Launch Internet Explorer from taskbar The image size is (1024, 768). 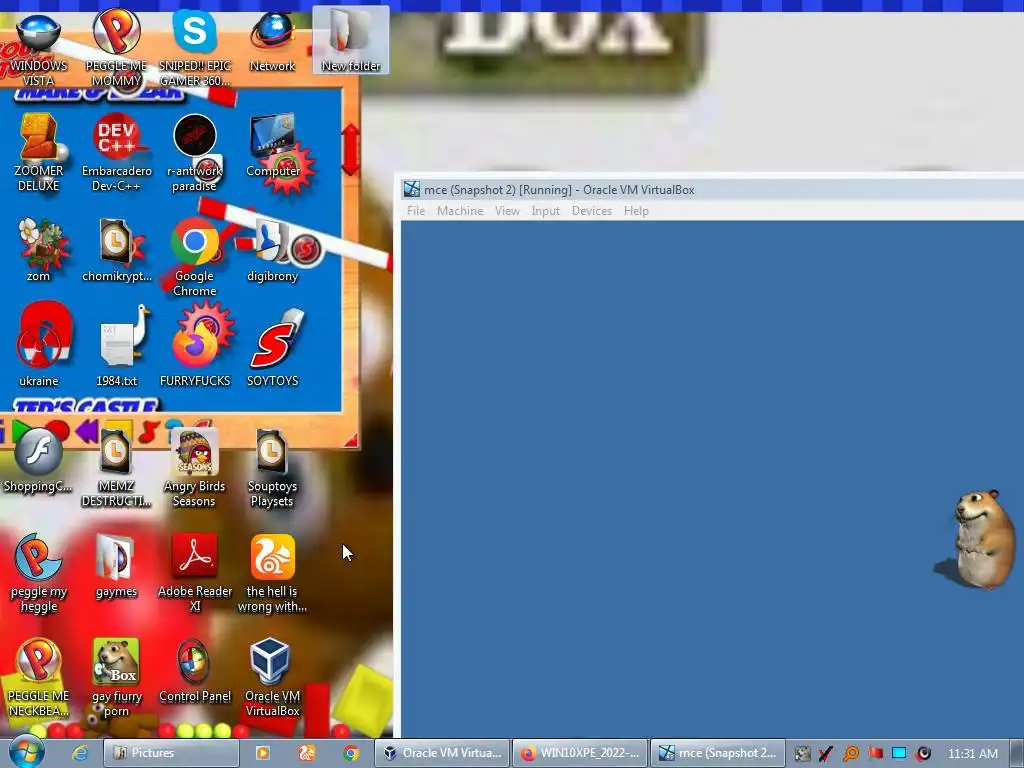pyautogui.click(x=80, y=753)
